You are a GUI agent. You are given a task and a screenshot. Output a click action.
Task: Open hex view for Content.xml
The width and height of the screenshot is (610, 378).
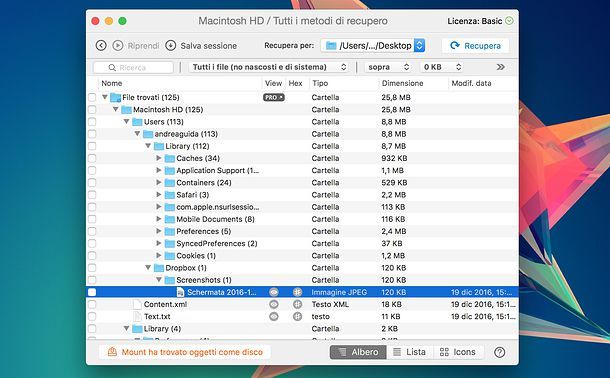[x=297, y=304]
